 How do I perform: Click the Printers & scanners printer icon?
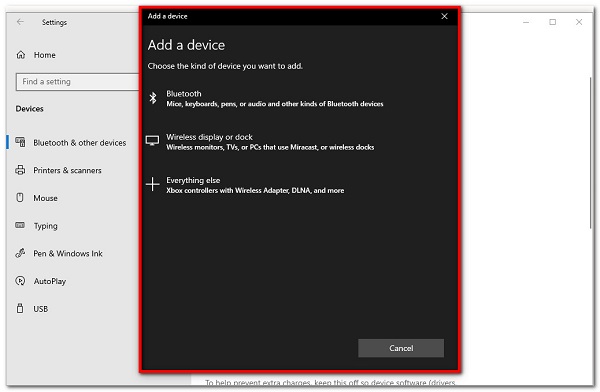click(x=20, y=170)
